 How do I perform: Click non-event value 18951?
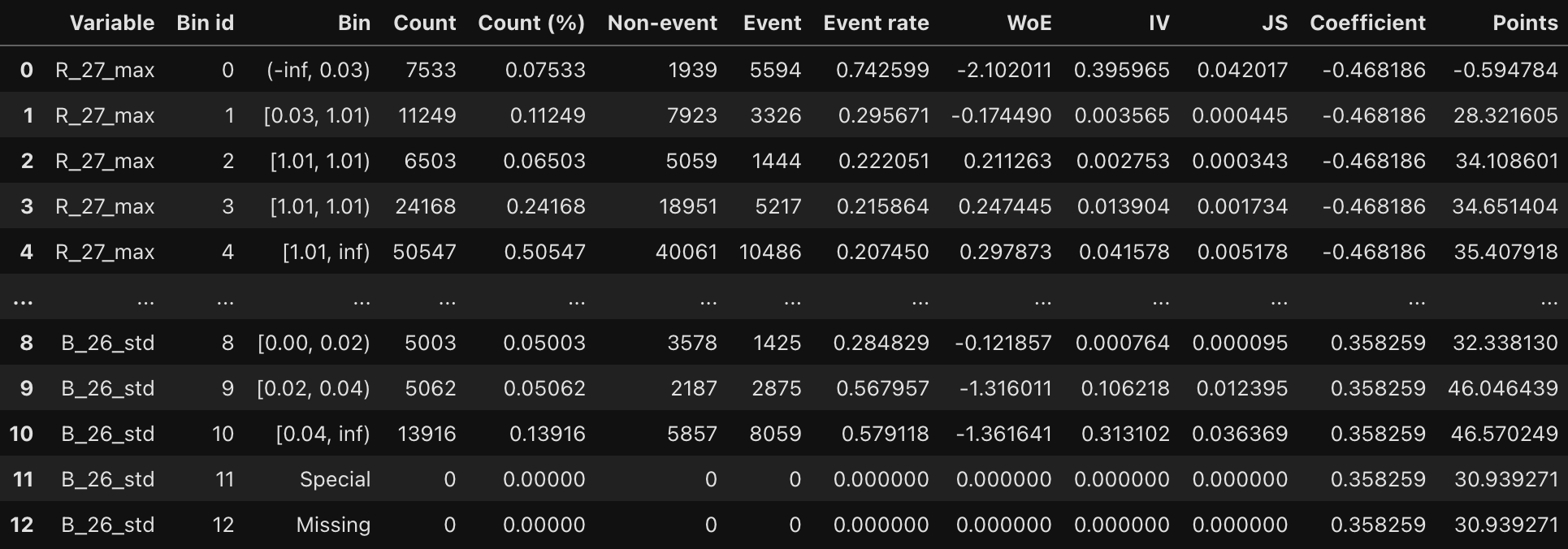tap(688, 206)
